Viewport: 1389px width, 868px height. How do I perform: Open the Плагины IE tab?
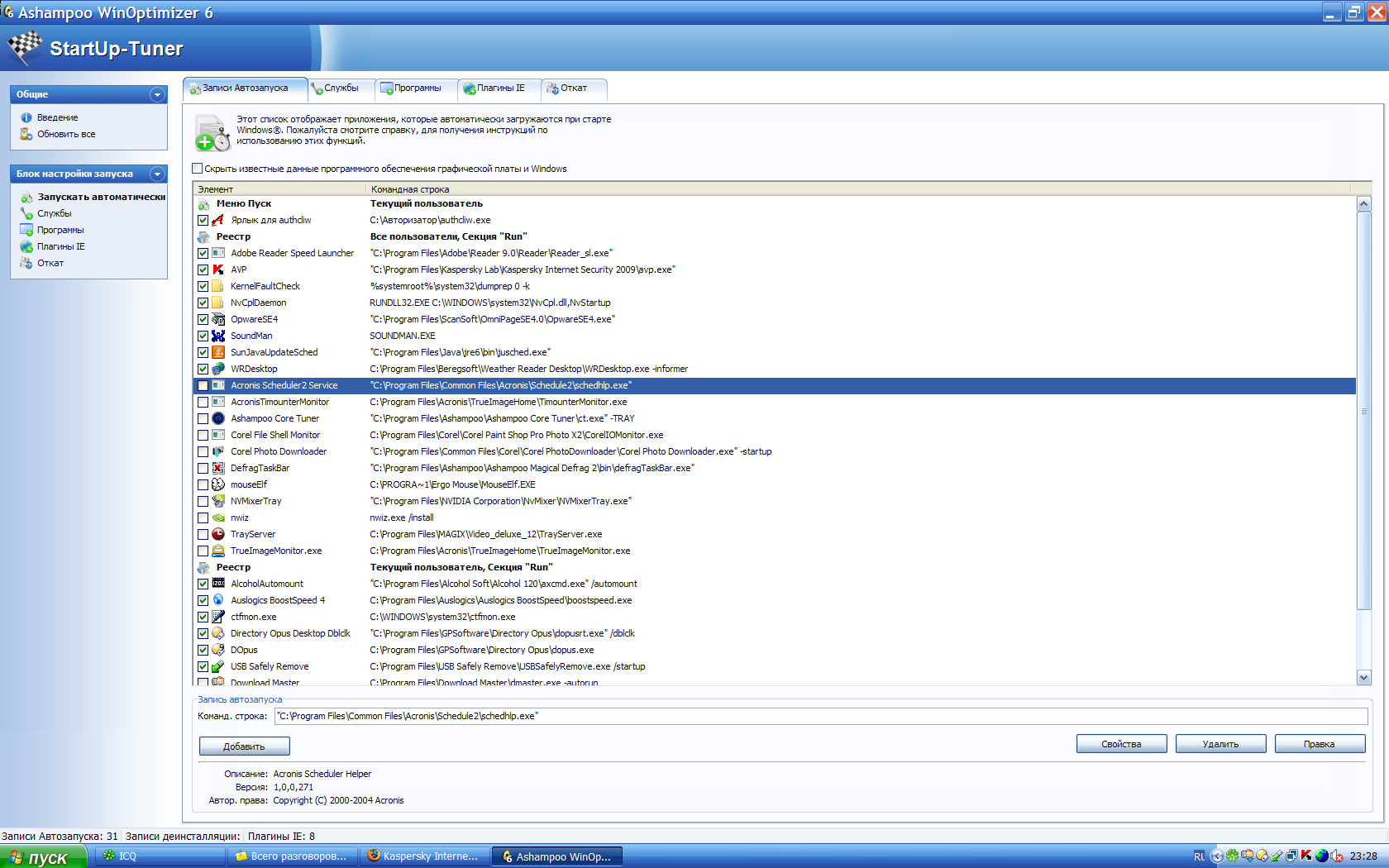(x=499, y=88)
